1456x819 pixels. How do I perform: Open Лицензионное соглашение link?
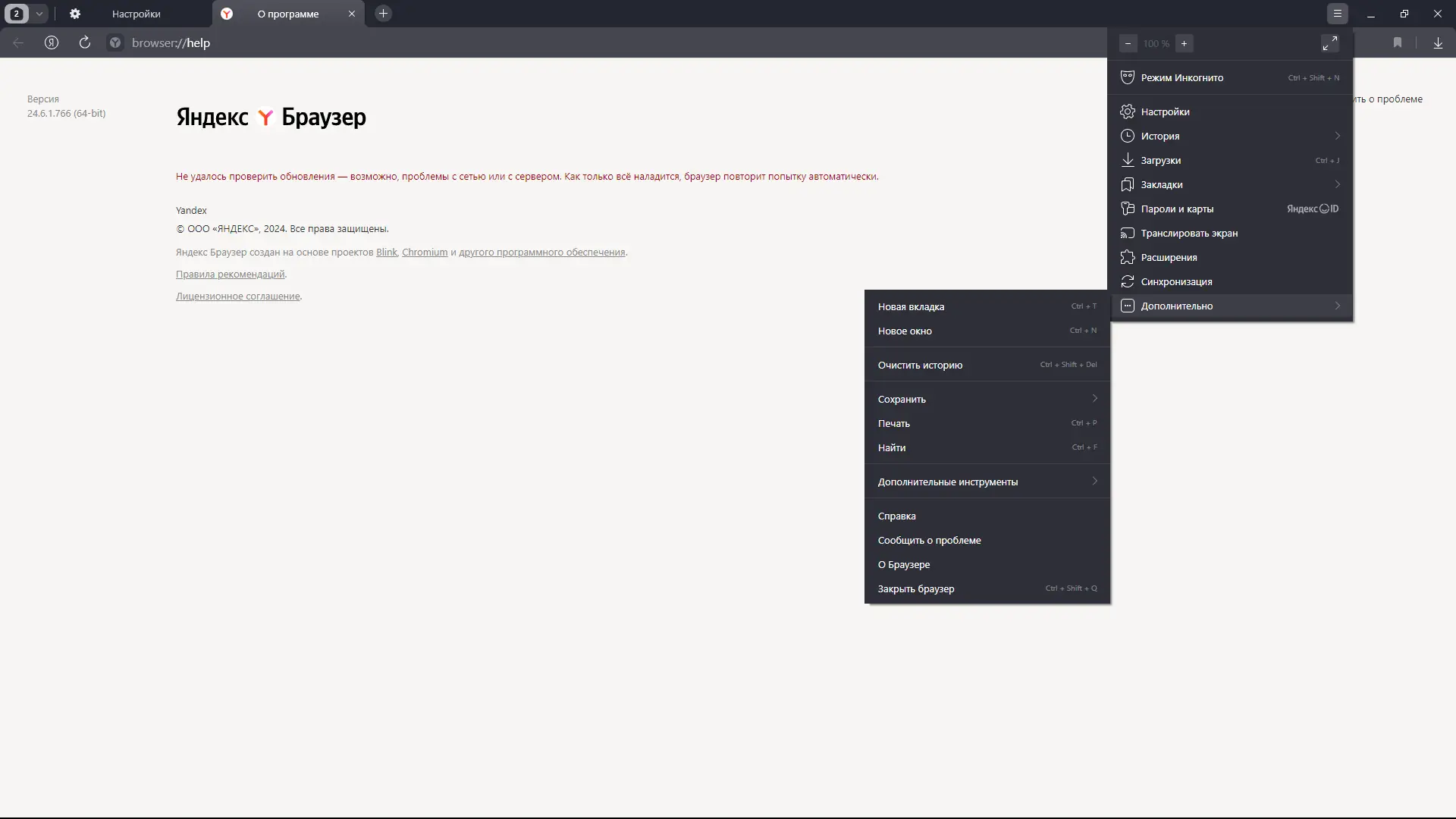[x=237, y=297]
